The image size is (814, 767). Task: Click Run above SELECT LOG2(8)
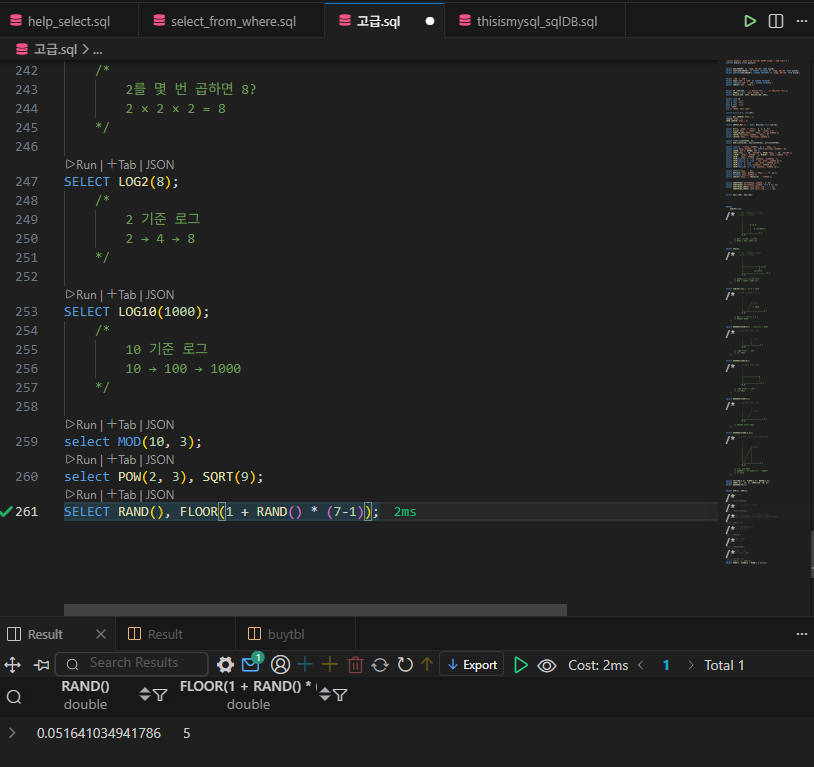pyautogui.click(x=82, y=165)
